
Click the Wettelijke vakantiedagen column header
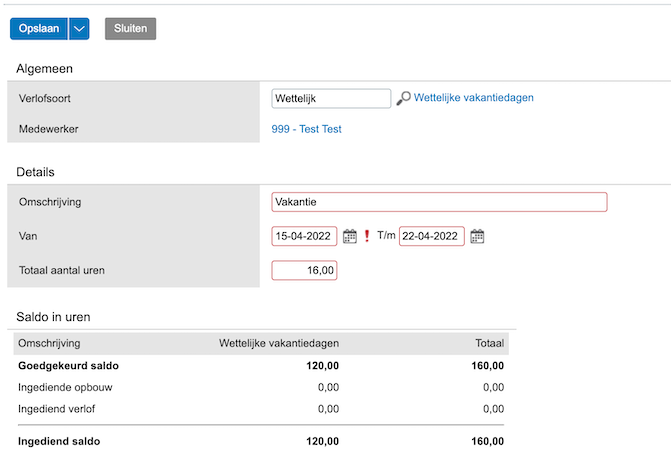[x=279, y=344]
